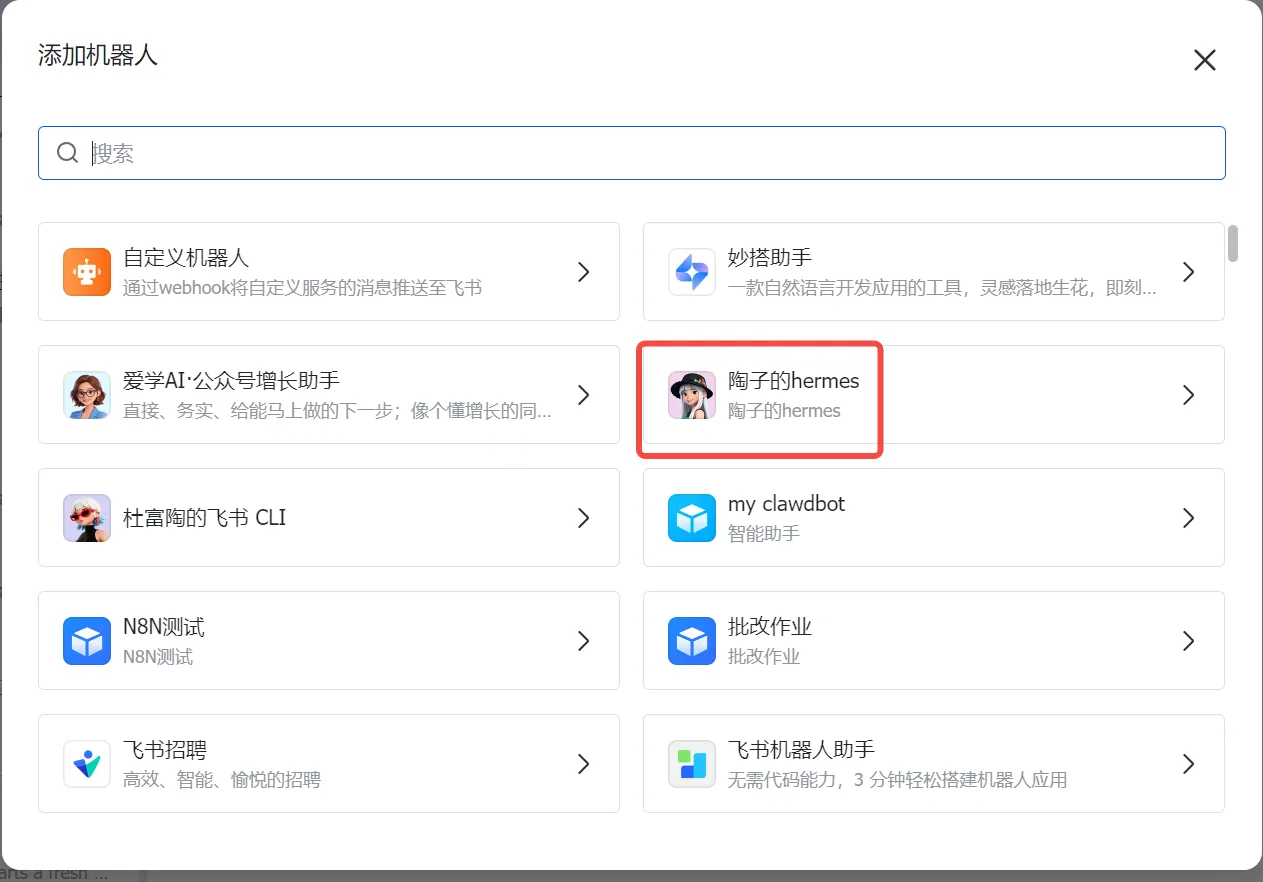This screenshot has width=1263, height=882.
Task: Click the 批改作业 blue cube icon
Action: tap(692, 641)
